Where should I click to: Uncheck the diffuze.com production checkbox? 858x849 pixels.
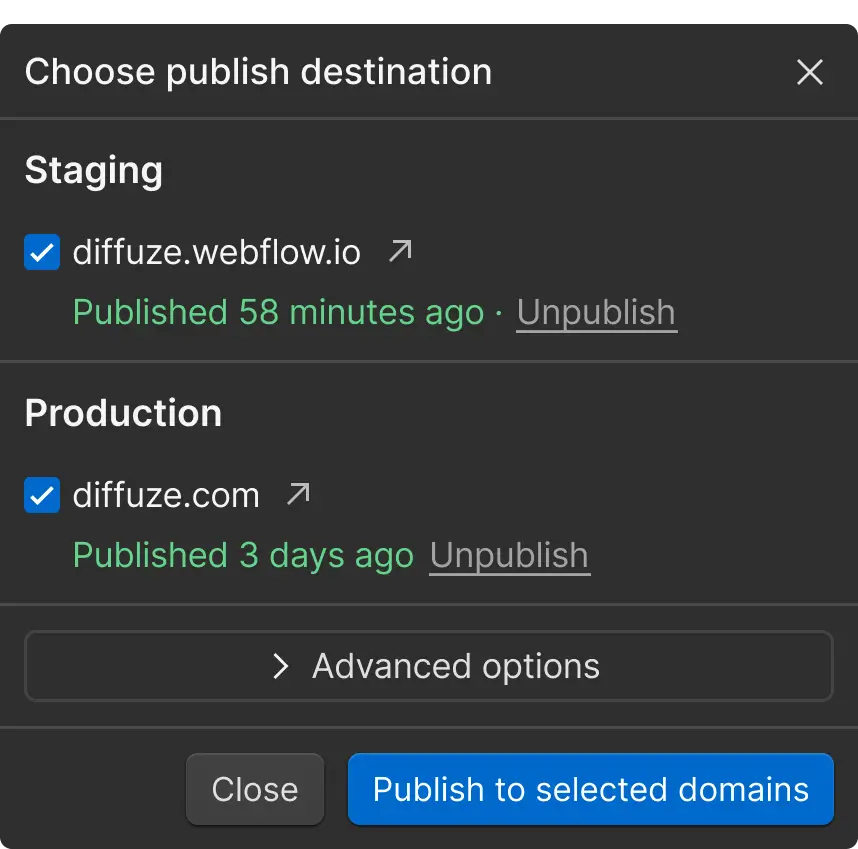(x=42, y=495)
